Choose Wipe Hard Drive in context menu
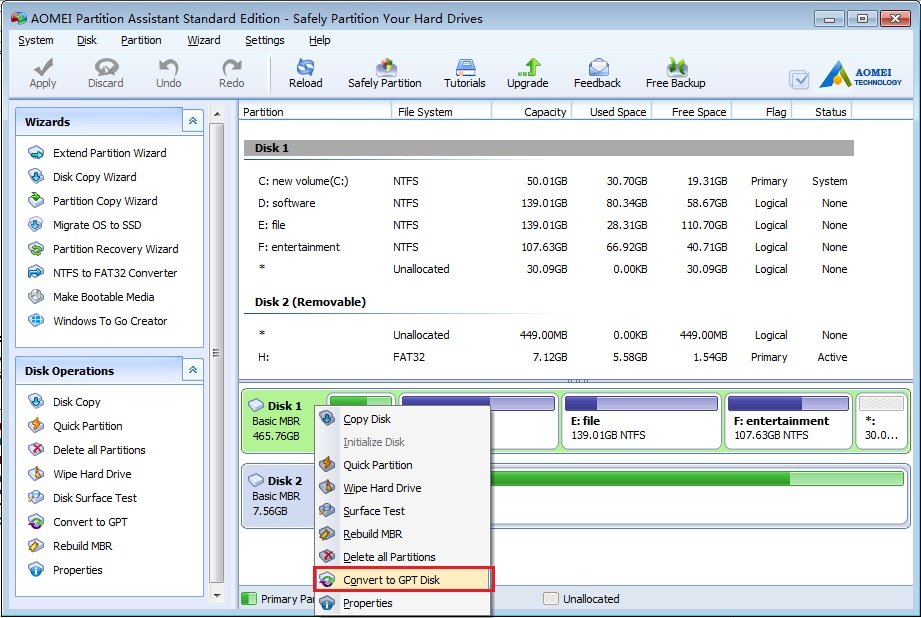This screenshot has height=618, width=921. coord(402,488)
